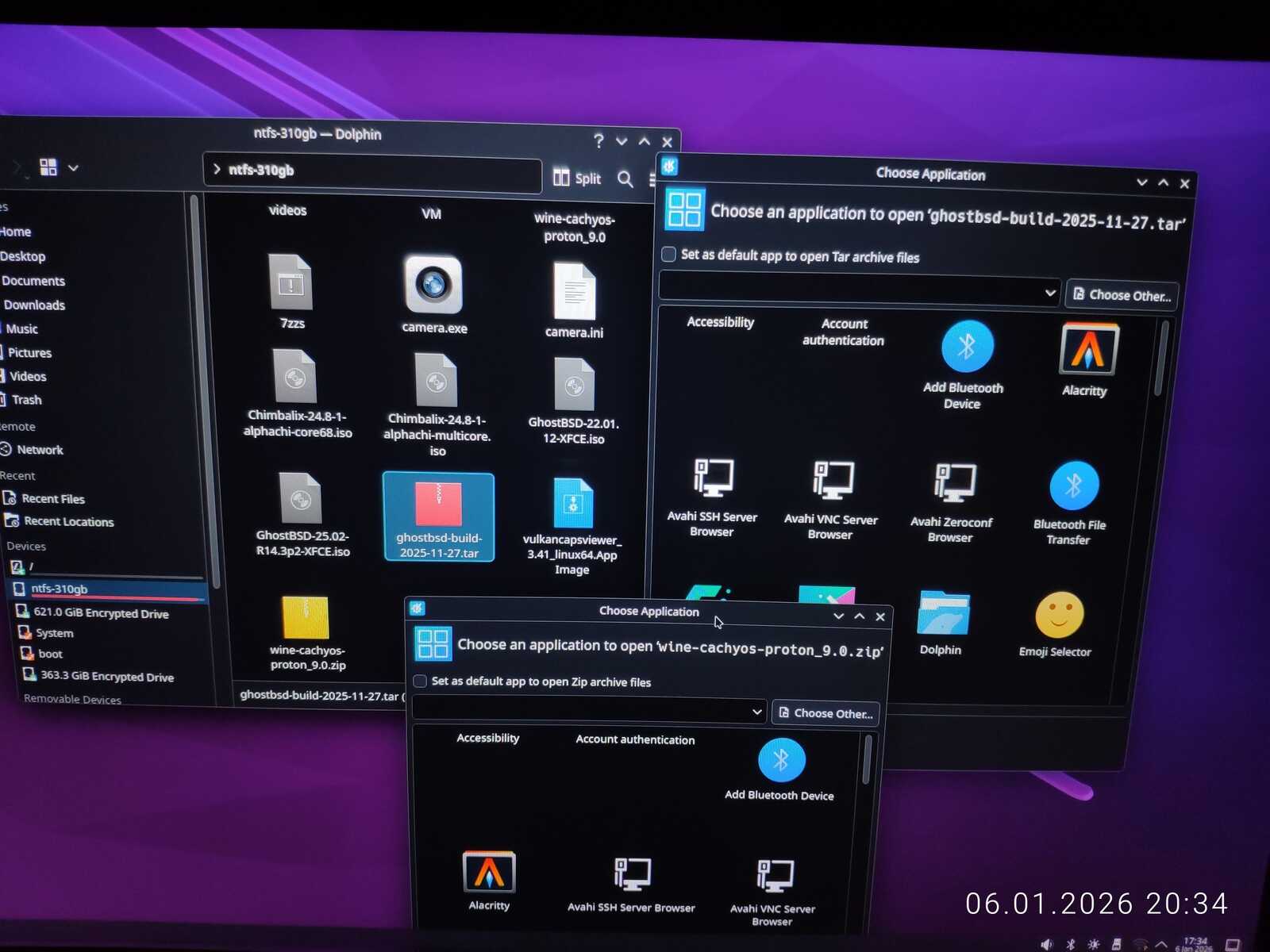Open the view mode dropdown arrow in Dolphin
This screenshot has height=952, width=1270.
coord(74,168)
